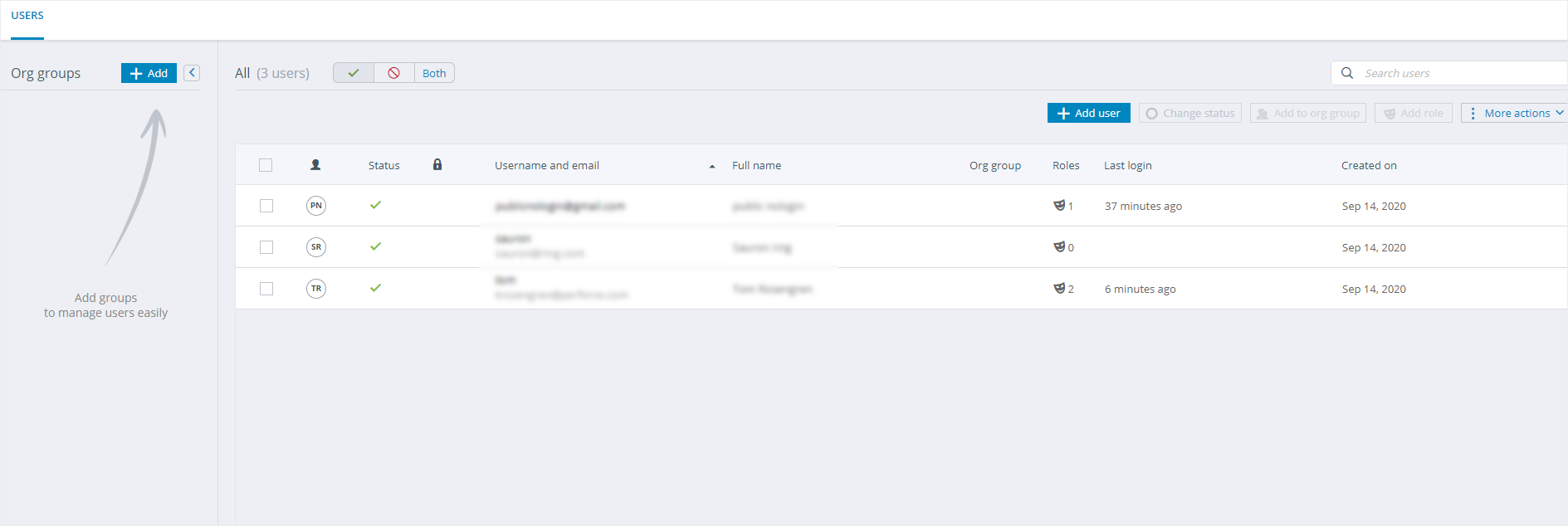The image size is (1568, 526).
Task: Collapse the Org groups panel
Action: tap(192, 73)
